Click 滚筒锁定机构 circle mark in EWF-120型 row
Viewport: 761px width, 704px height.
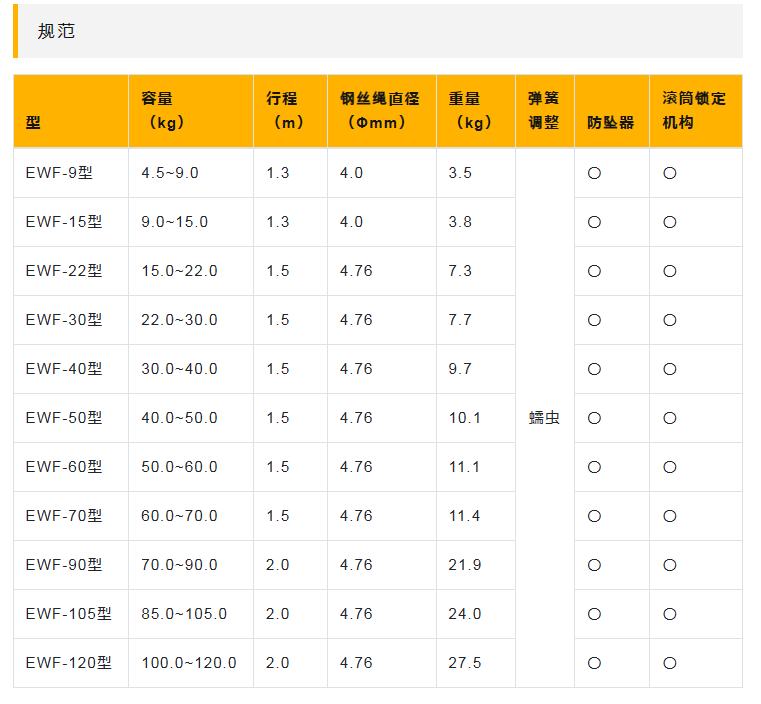pyautogui.click(x=670, y=663)
